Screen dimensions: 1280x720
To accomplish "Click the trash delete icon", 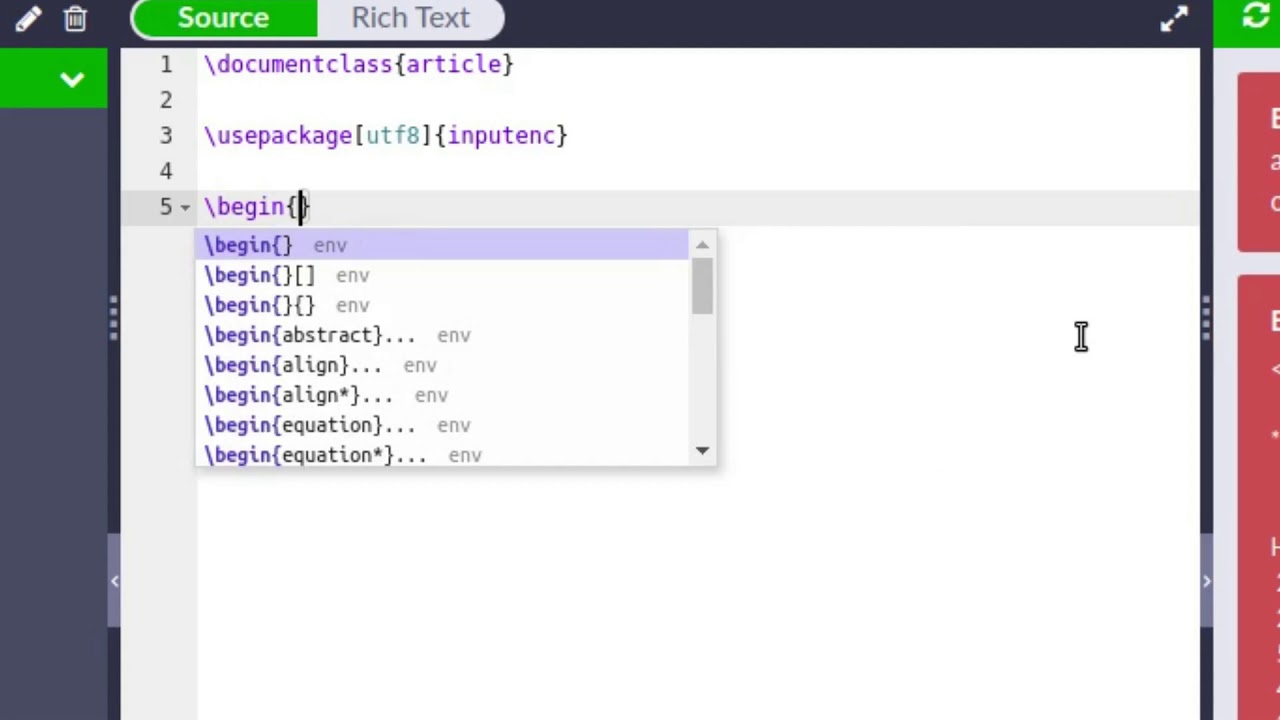I will pos(75,18).
